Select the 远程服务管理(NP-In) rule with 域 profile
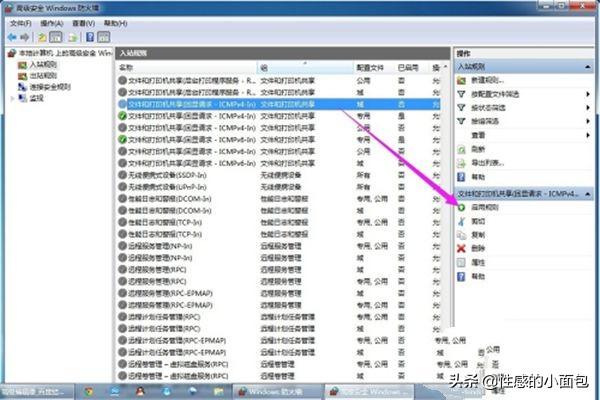The height and width of the screenshot is (400, 600). (279, 258)
